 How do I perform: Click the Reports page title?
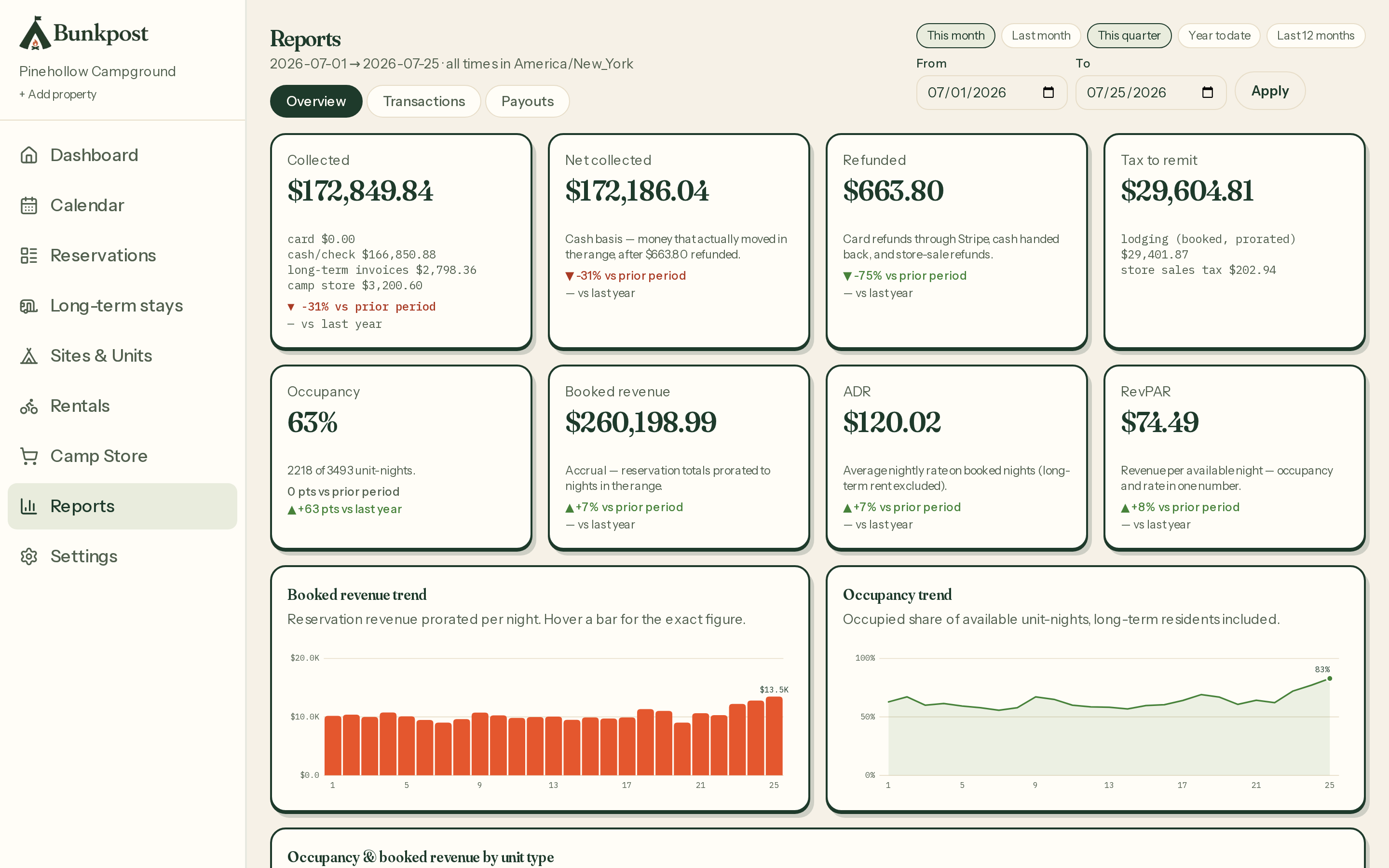pyautogui.click(x=305, y=39)
